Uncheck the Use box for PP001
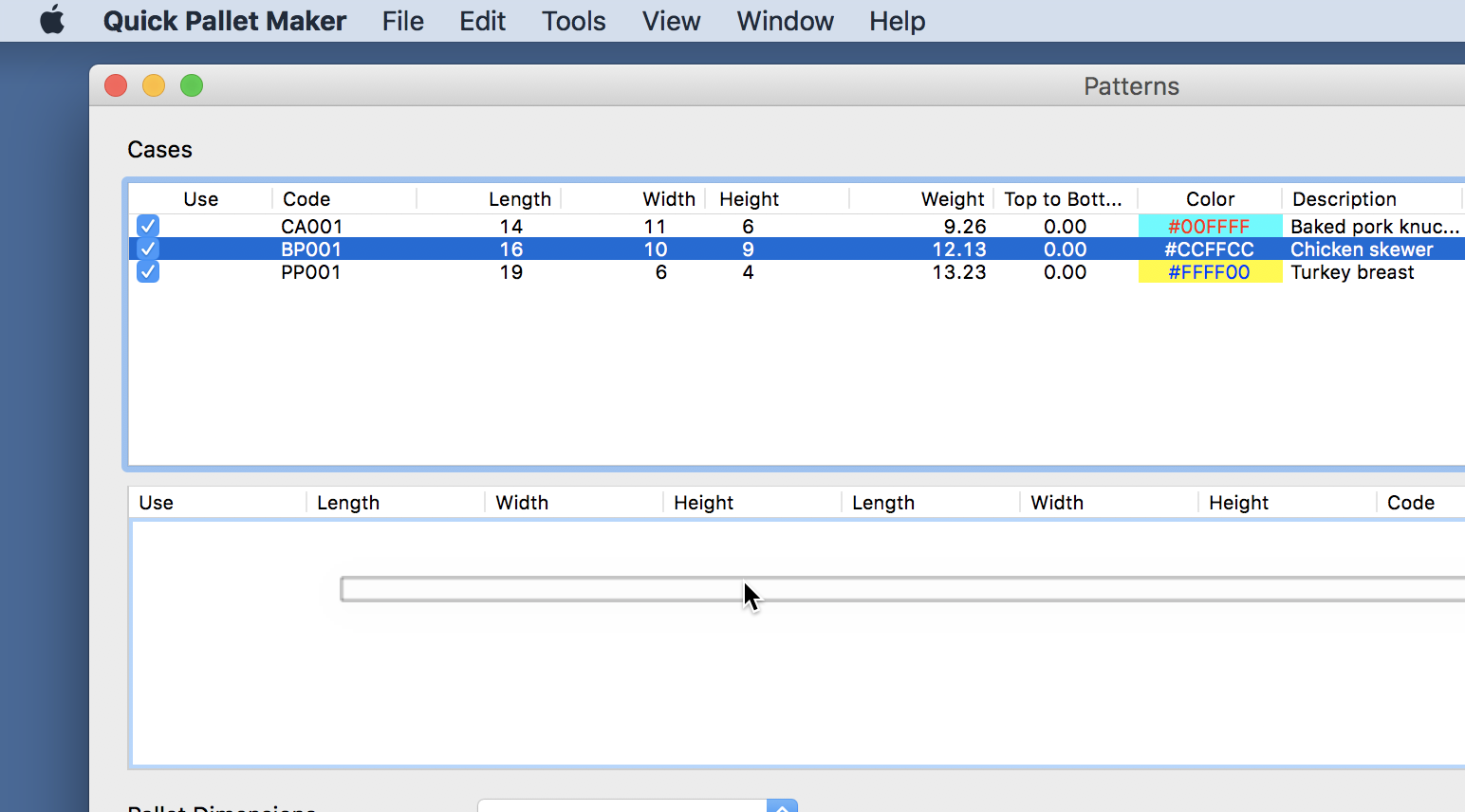This screenshot has height=812, width=1465. pos(148,271)
